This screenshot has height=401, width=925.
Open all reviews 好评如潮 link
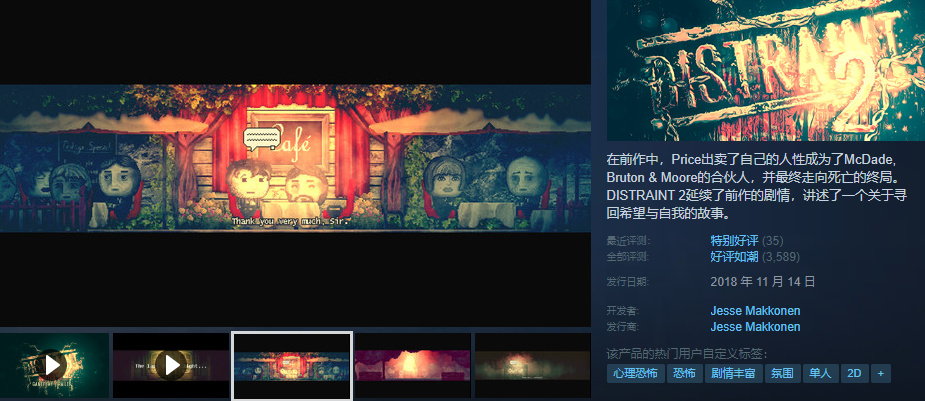pyautogui.click(x=734, y=257)
